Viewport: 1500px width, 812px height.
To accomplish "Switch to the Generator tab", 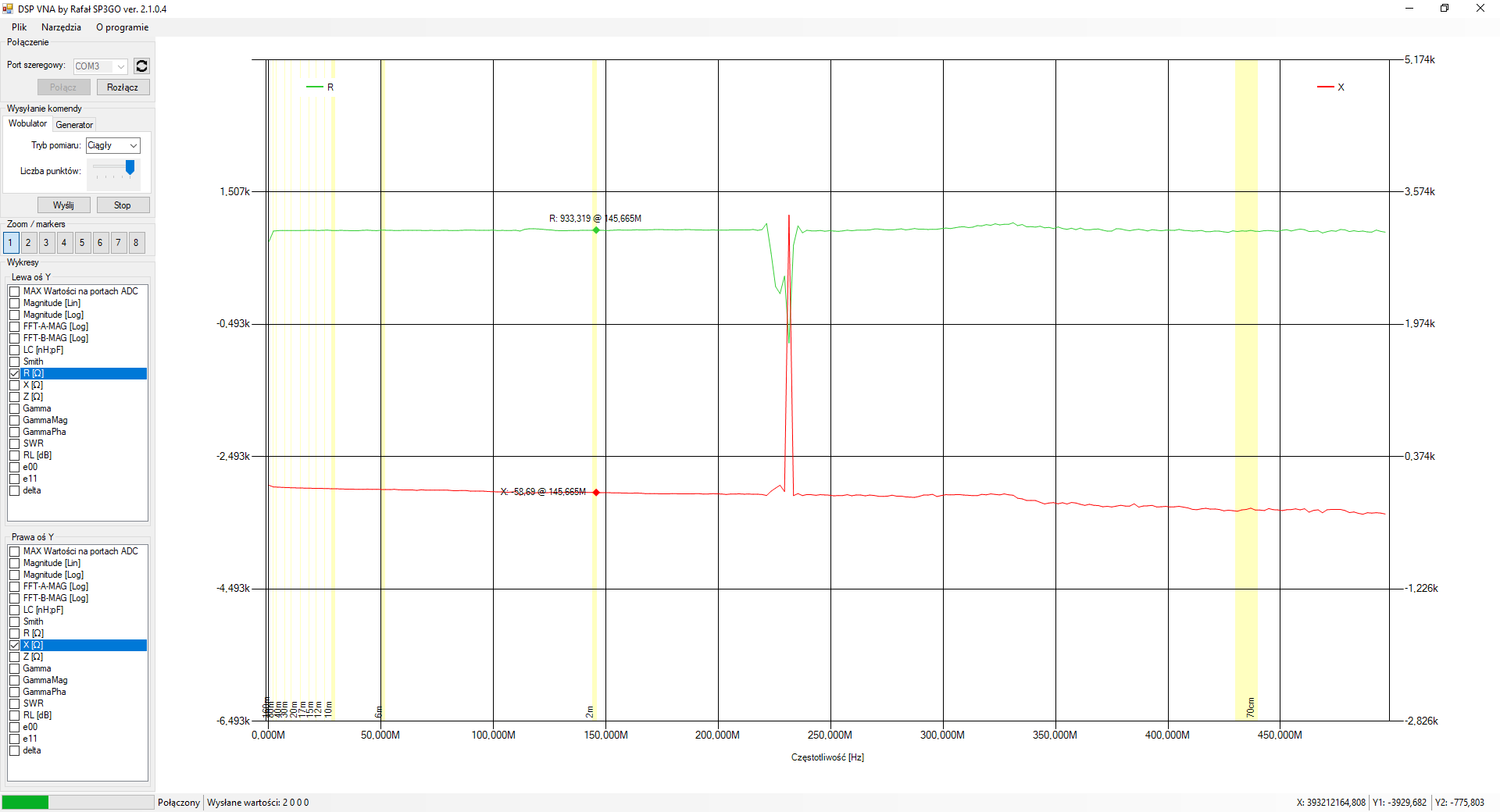I will pyautogui.click(x=74, y=125).
